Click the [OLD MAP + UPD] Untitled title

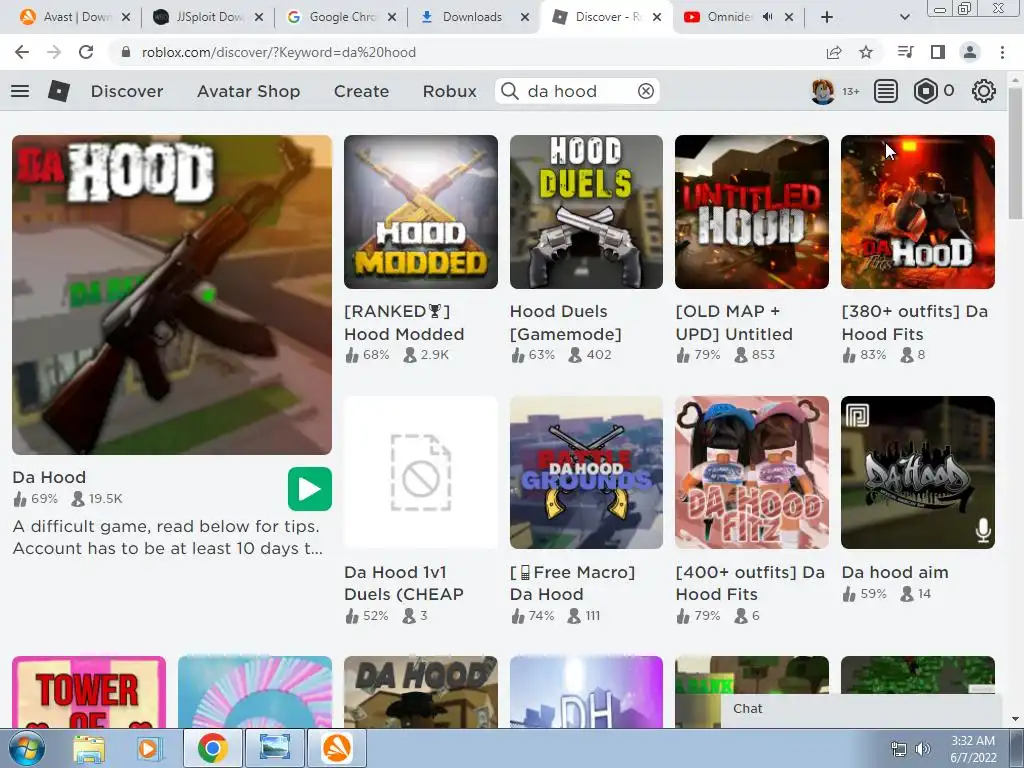[734, 323]
